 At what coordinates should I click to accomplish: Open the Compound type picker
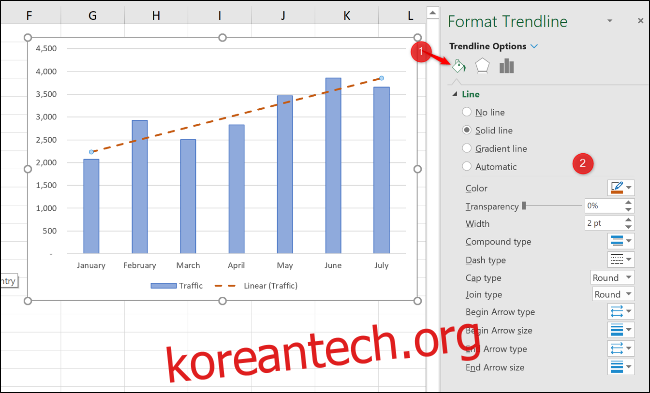621,241
